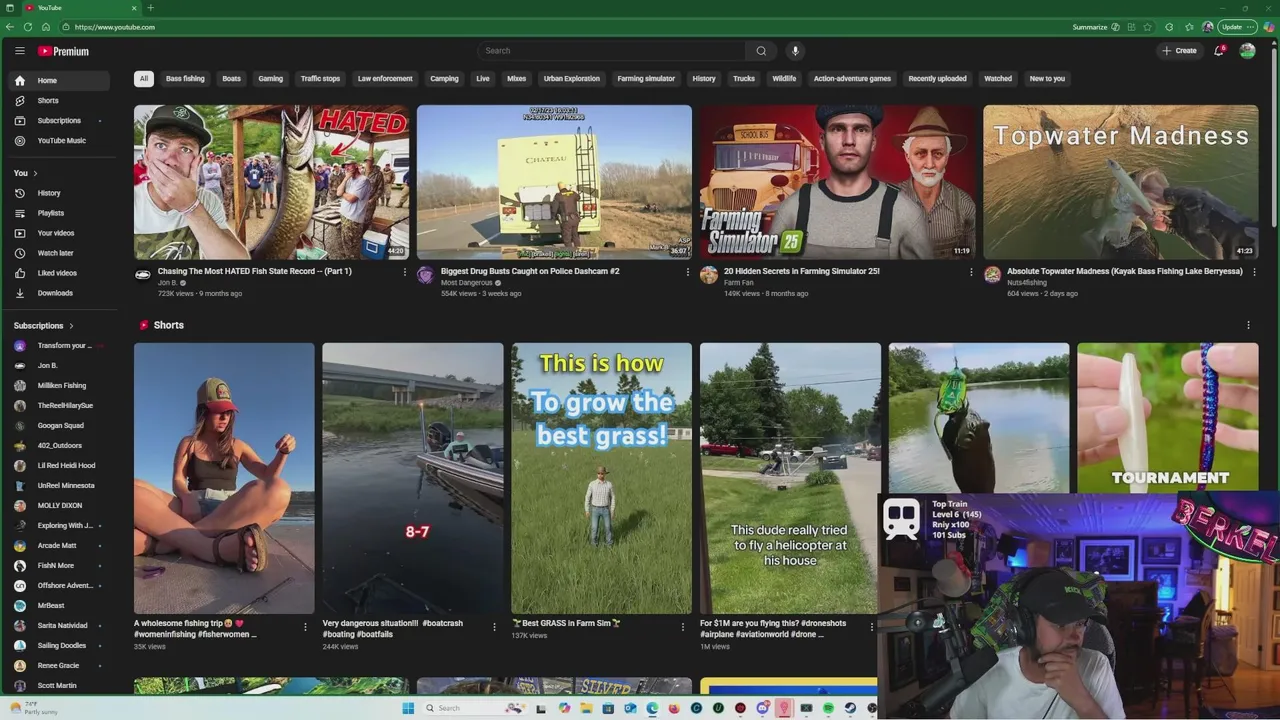Open History in the sidebar
The image size is (1280, 720).
(x=59, y=193)
